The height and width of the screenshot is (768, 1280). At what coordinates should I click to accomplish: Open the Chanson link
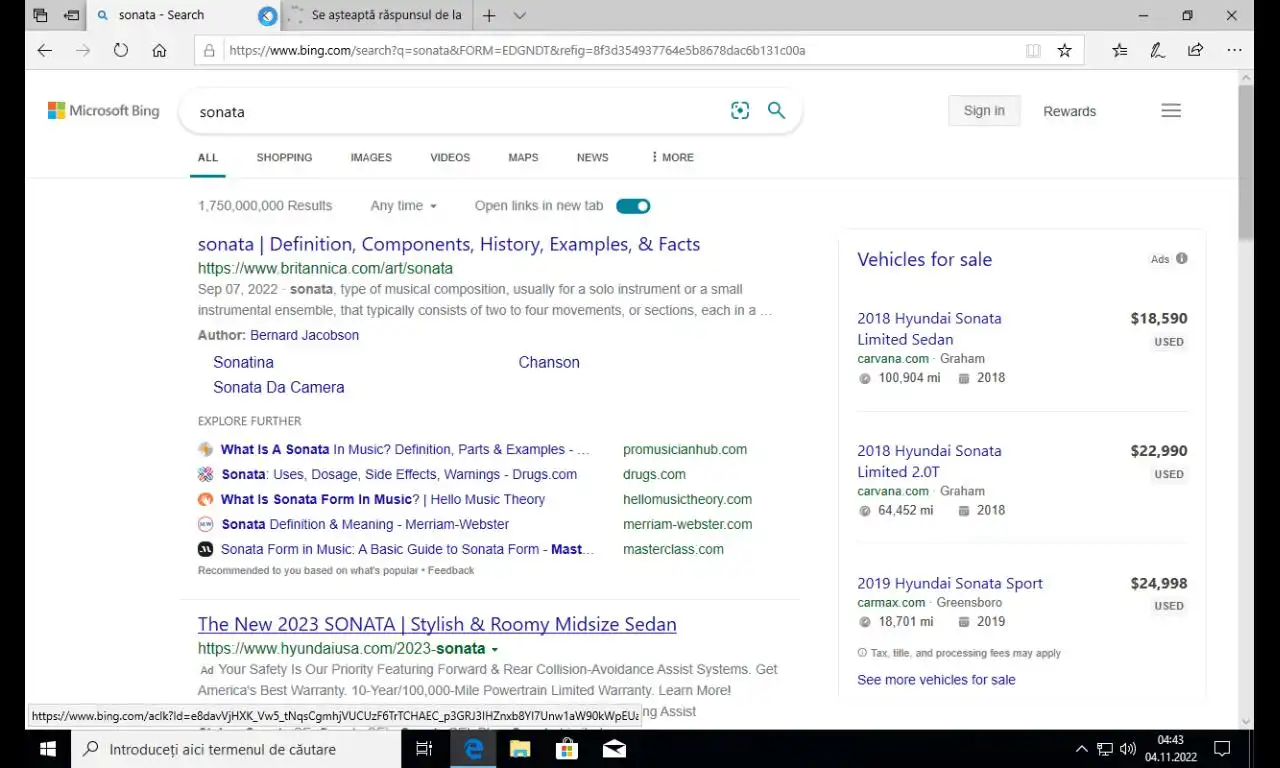[x=549, y=362]
